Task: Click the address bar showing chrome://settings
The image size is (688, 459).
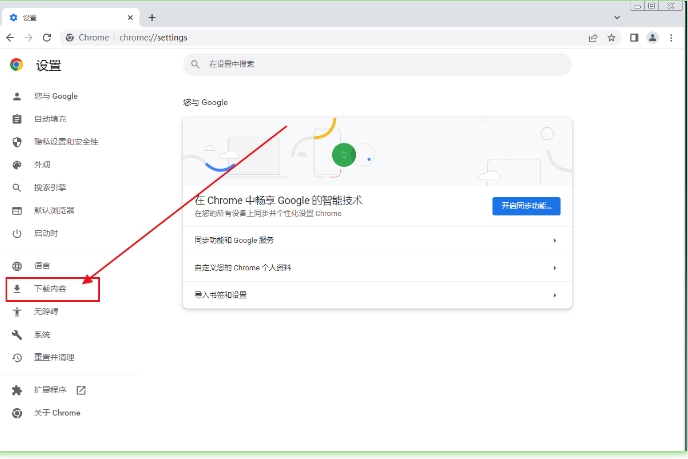Action: 342,38
